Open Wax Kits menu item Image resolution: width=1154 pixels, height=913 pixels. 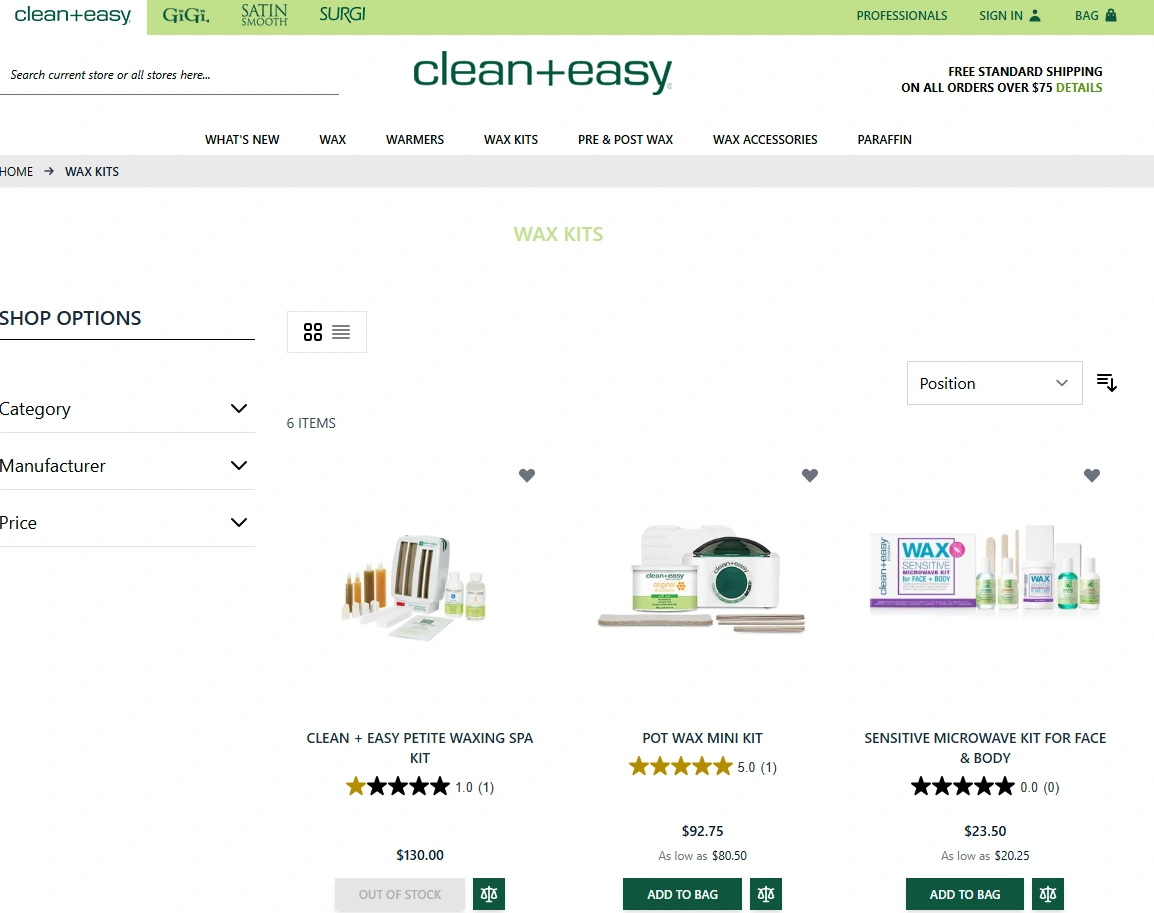click(511, 139)
